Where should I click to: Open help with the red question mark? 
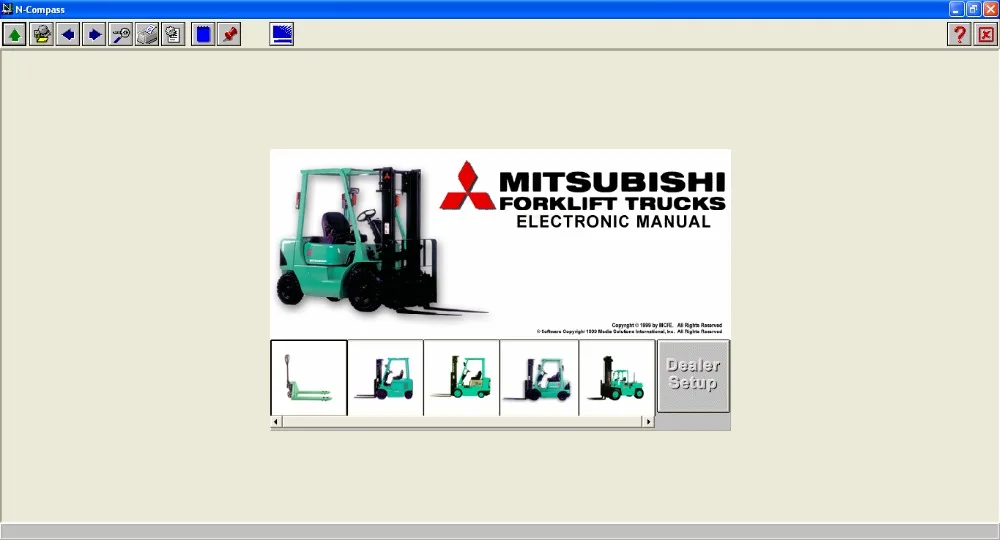click(x=959, y=34)
